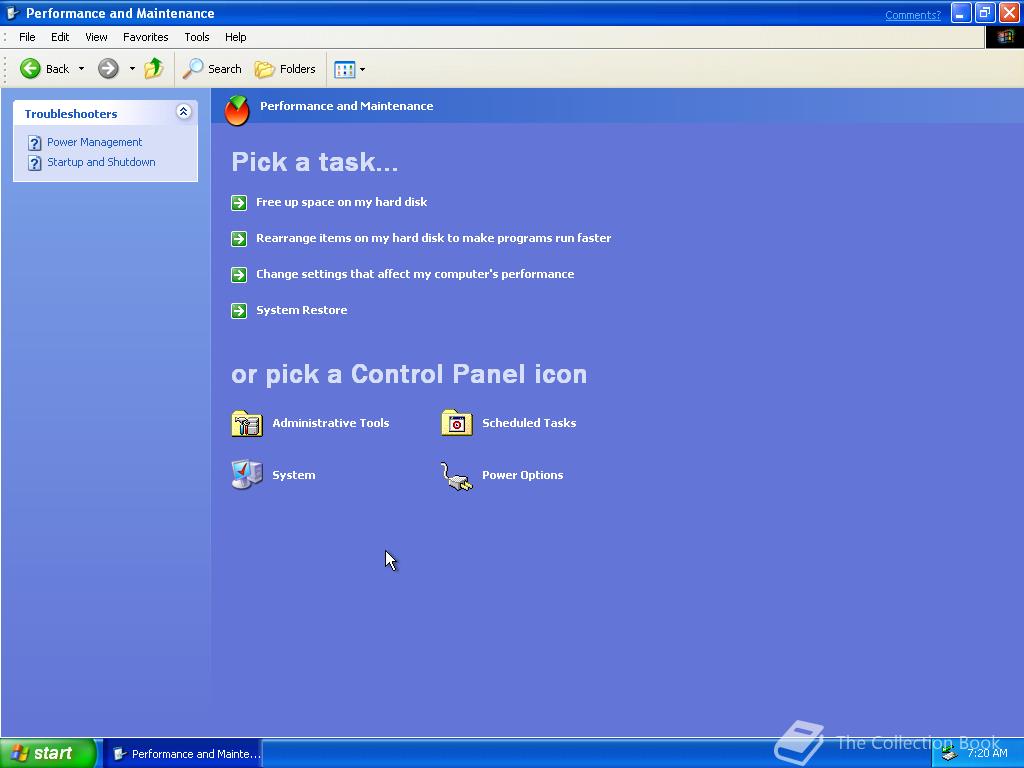The height and width of the screenshot is (768, 1024).
Task: Minimize the Performance and Maintenance window
Action: 961,13
